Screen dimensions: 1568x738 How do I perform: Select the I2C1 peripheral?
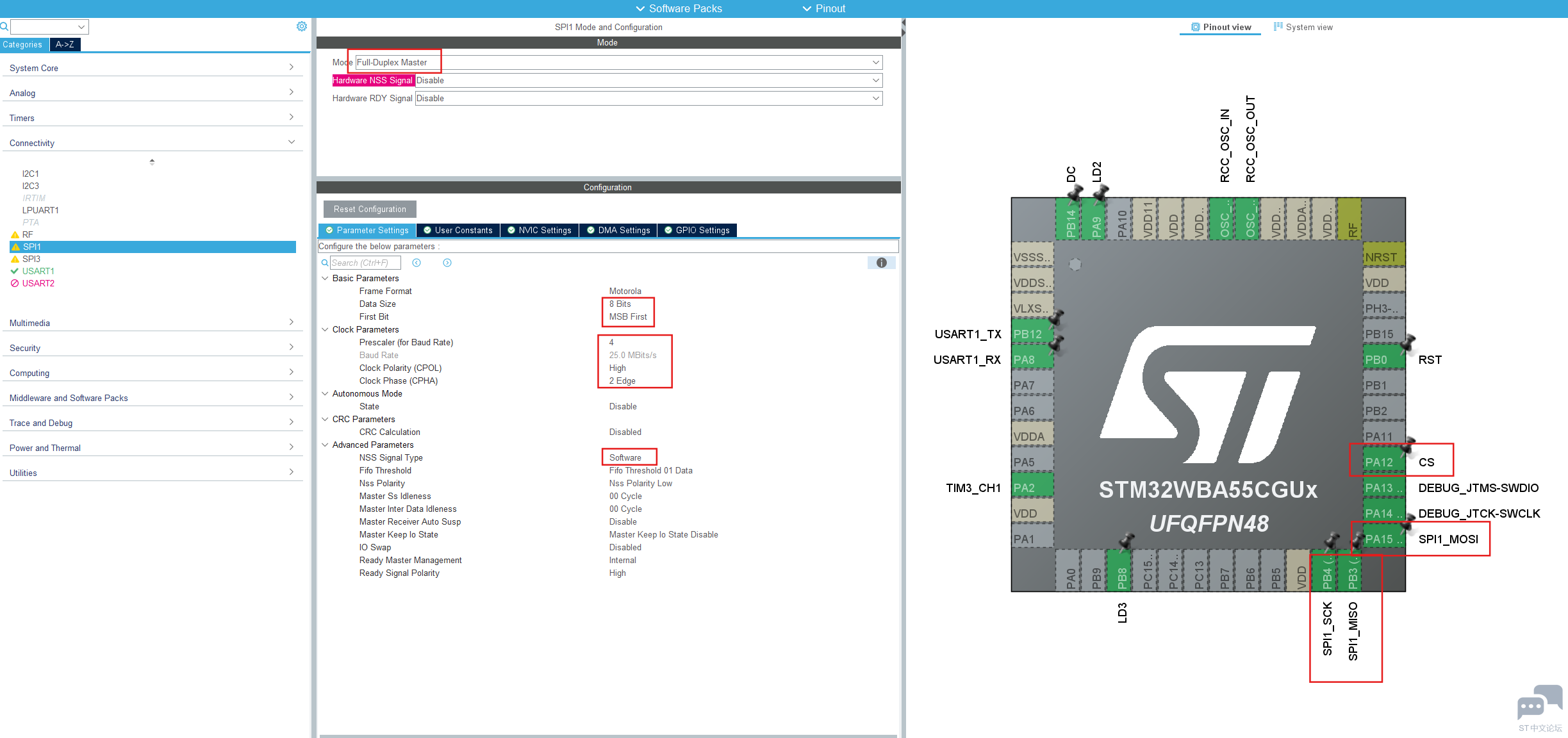(x=30, y=174)
